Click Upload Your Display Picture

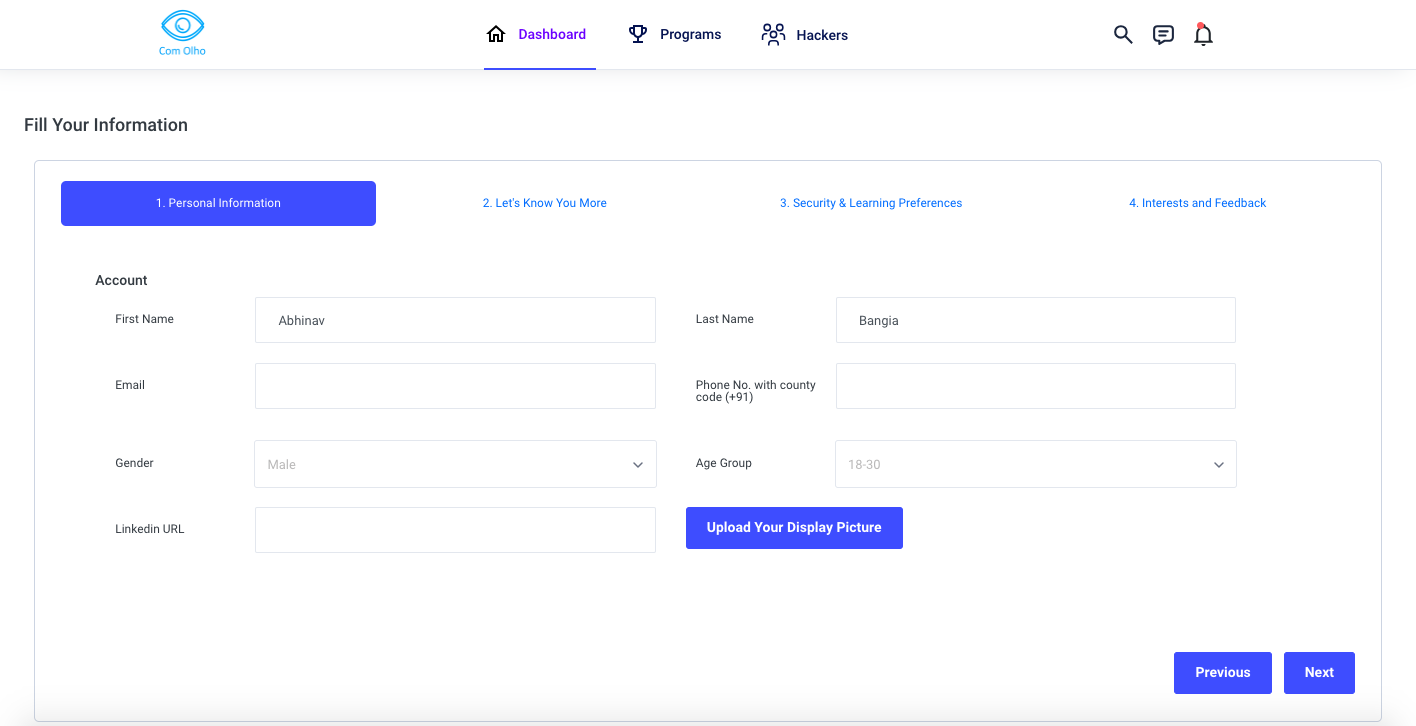coord(794,528)
